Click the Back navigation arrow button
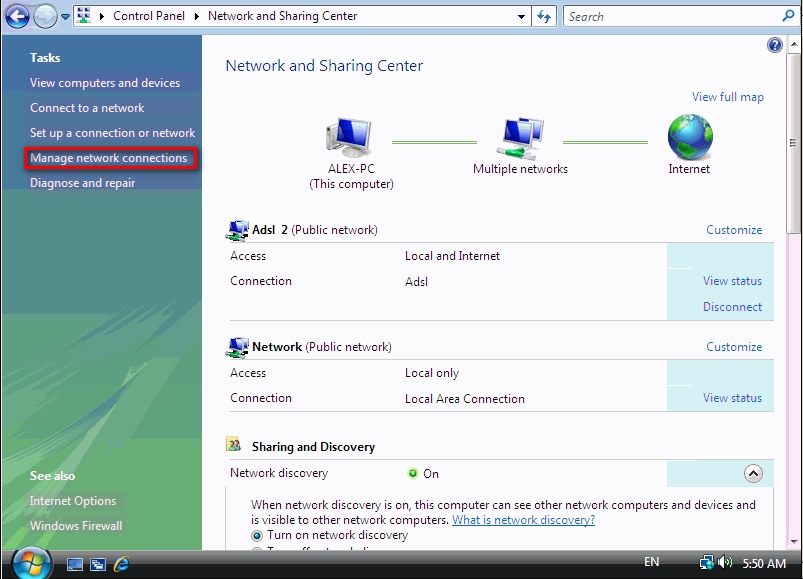The width and height of the screenshot is (803, 579). (17, 17)
